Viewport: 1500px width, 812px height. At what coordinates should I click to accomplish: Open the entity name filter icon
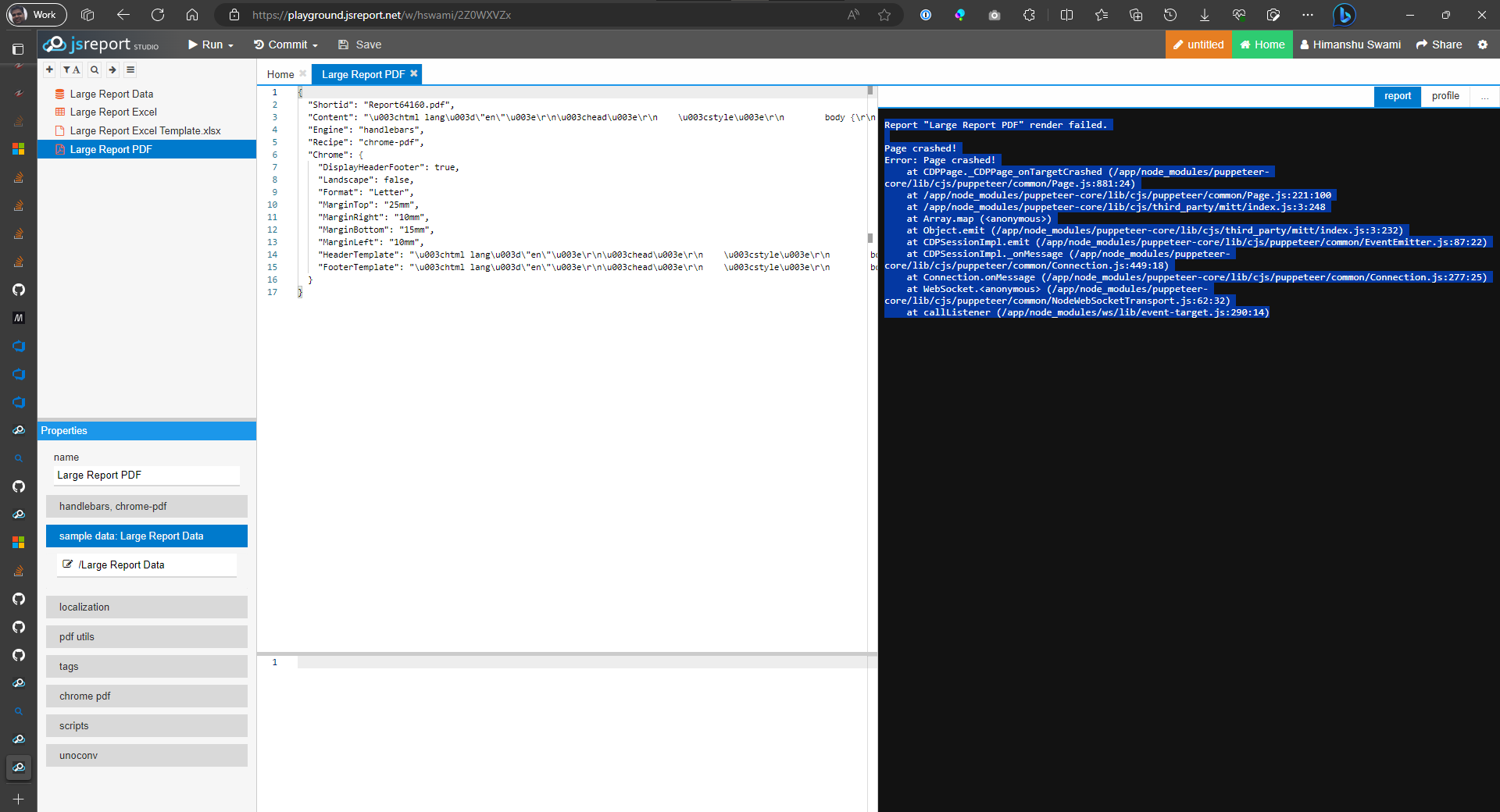click(72, 69)
